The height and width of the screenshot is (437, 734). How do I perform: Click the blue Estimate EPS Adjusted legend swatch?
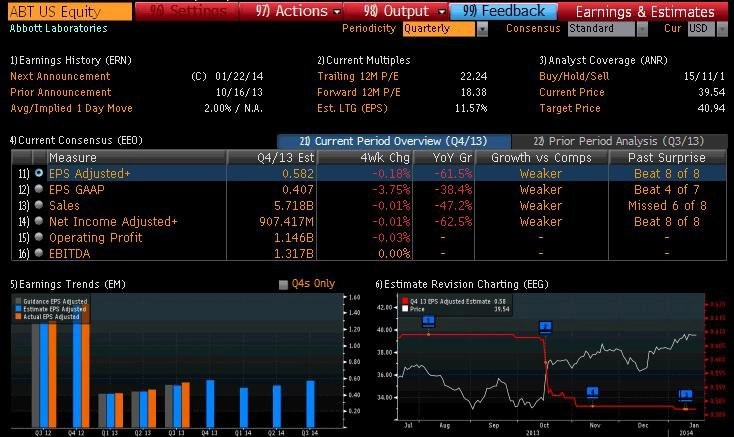tap(18, 309)
